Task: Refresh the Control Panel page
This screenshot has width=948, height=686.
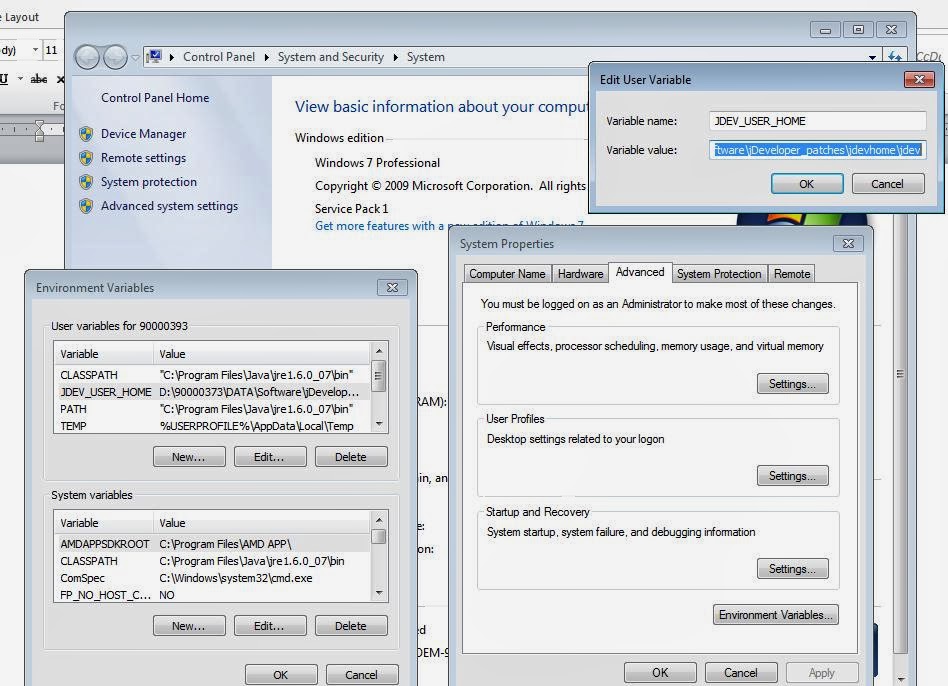Action: click(x=893, y=57)
